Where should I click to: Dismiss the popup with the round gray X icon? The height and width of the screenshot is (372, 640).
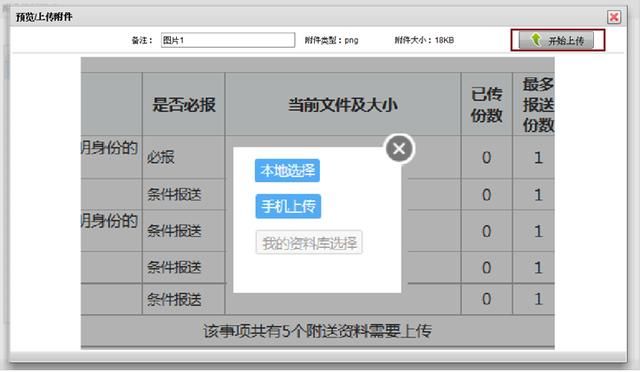(399, 148)
